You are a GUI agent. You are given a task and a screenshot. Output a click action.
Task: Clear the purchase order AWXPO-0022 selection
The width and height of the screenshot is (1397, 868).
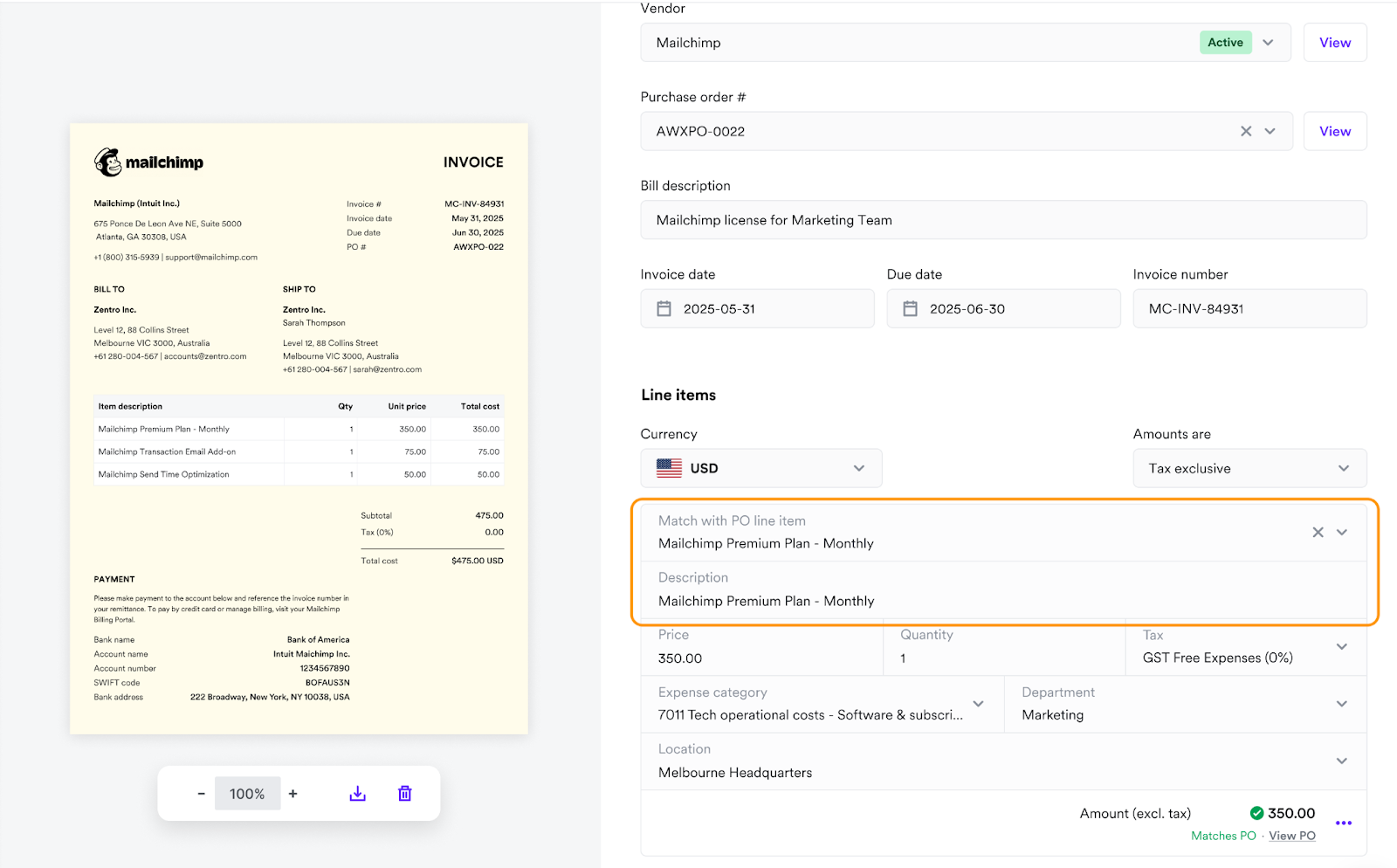[x=1246, y=131]
